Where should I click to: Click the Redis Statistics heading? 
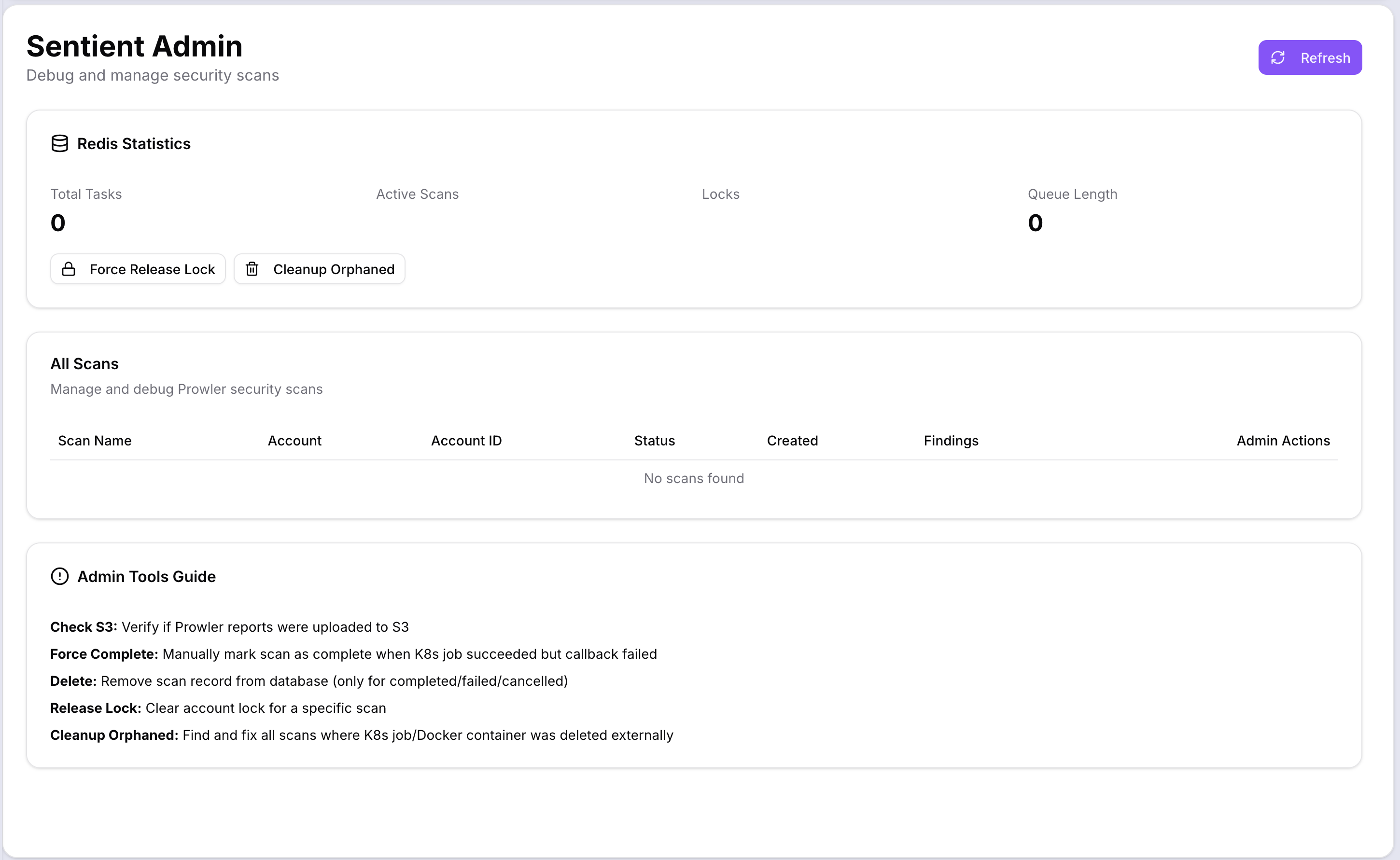(x=134, y=144)
